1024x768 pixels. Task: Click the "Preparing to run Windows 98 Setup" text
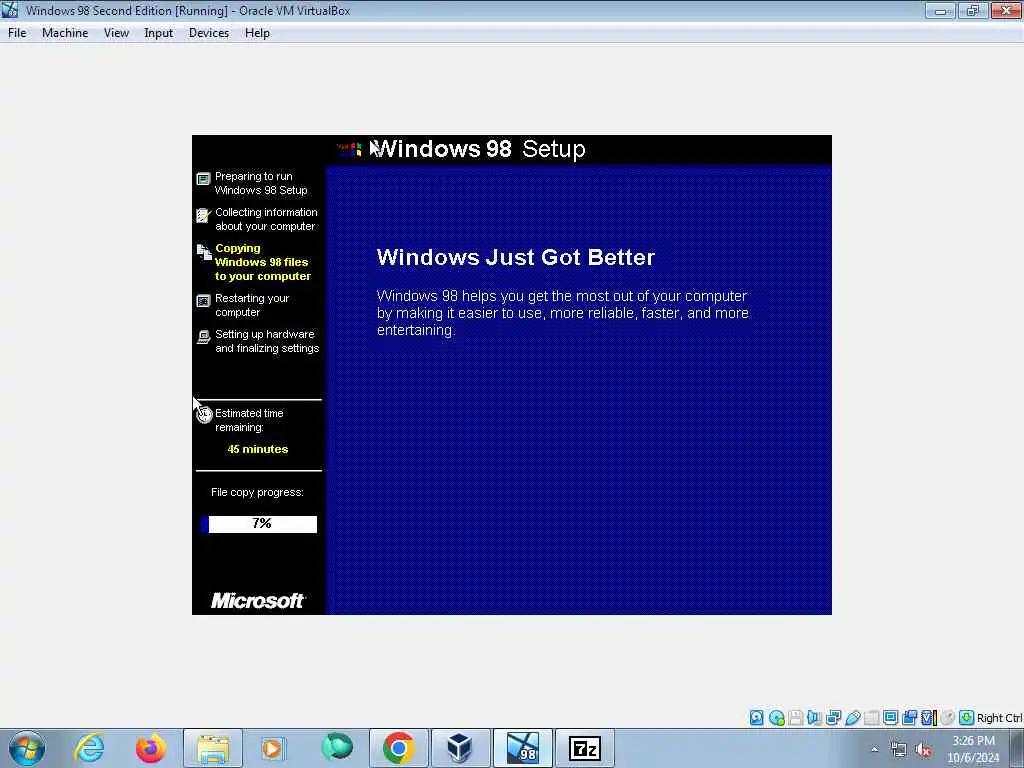pyautogui.click(x=261, y=183)
